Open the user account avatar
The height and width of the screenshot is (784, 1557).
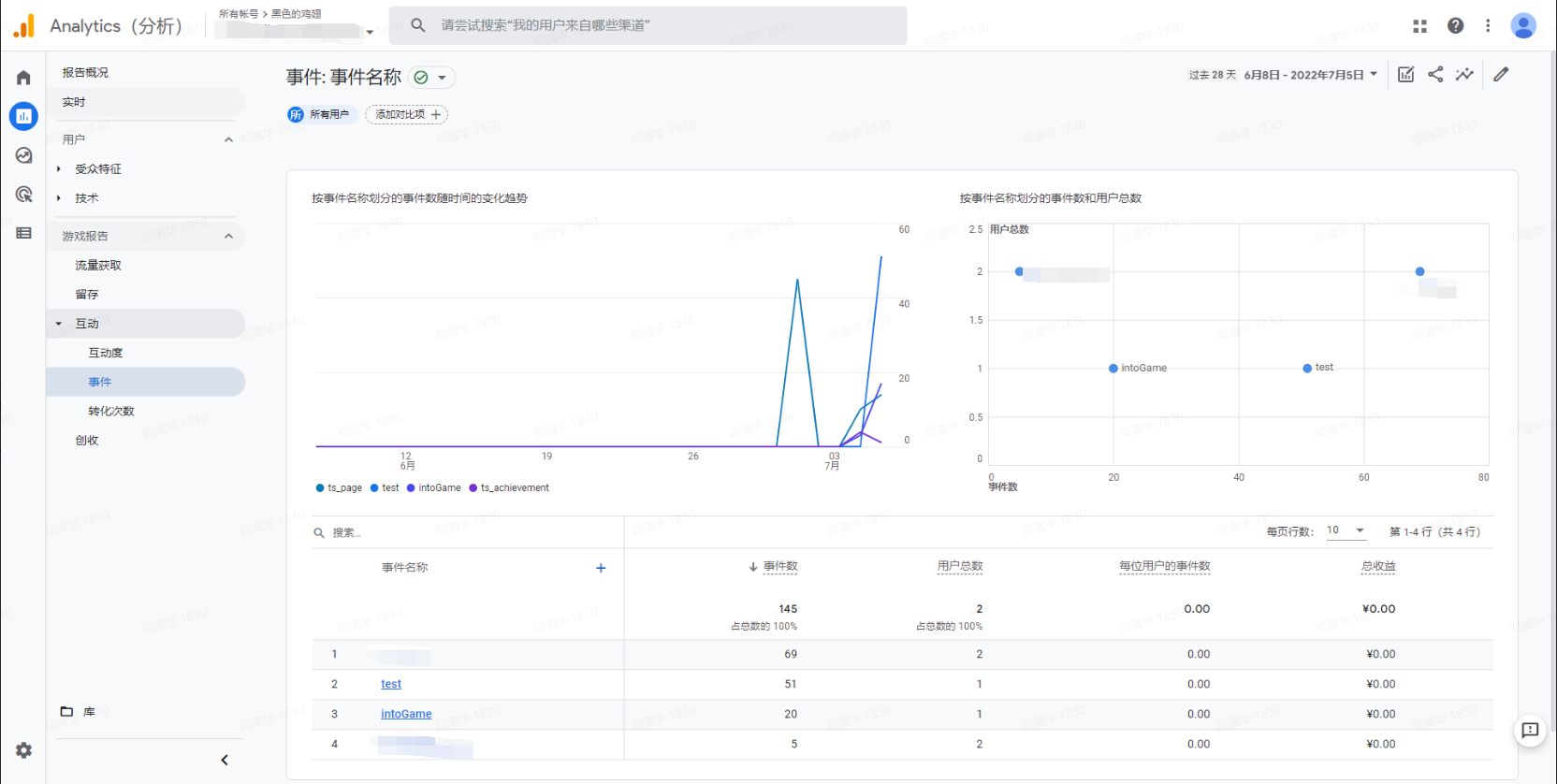tap(1523, 25)
